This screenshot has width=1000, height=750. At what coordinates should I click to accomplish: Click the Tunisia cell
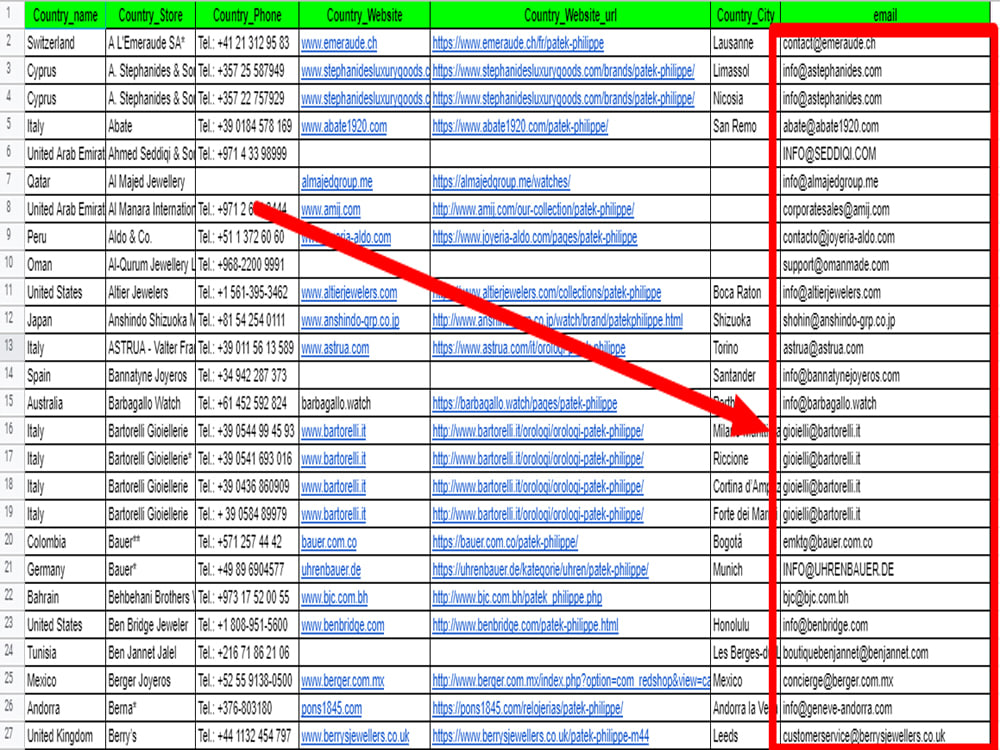pyautogui.click(x=65, y=653)
